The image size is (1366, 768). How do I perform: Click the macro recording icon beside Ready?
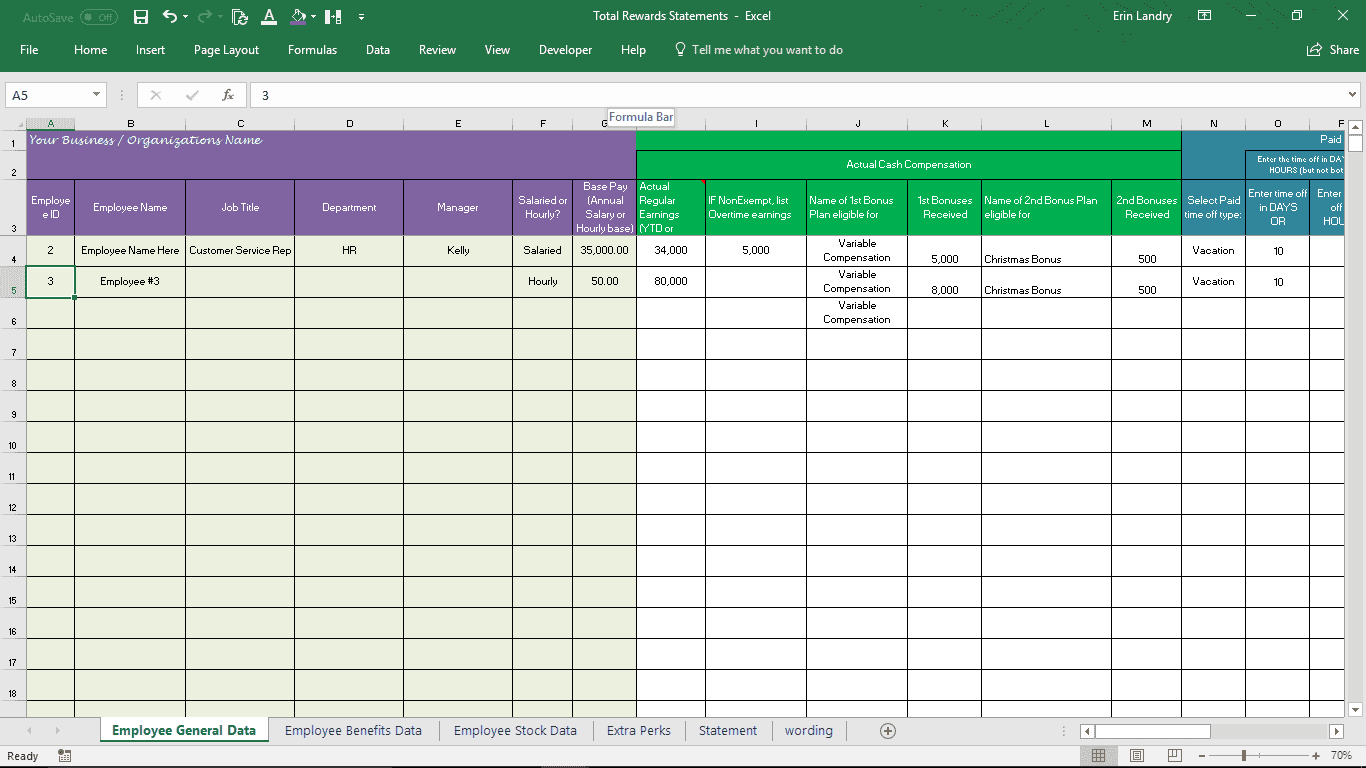(65, 756)
